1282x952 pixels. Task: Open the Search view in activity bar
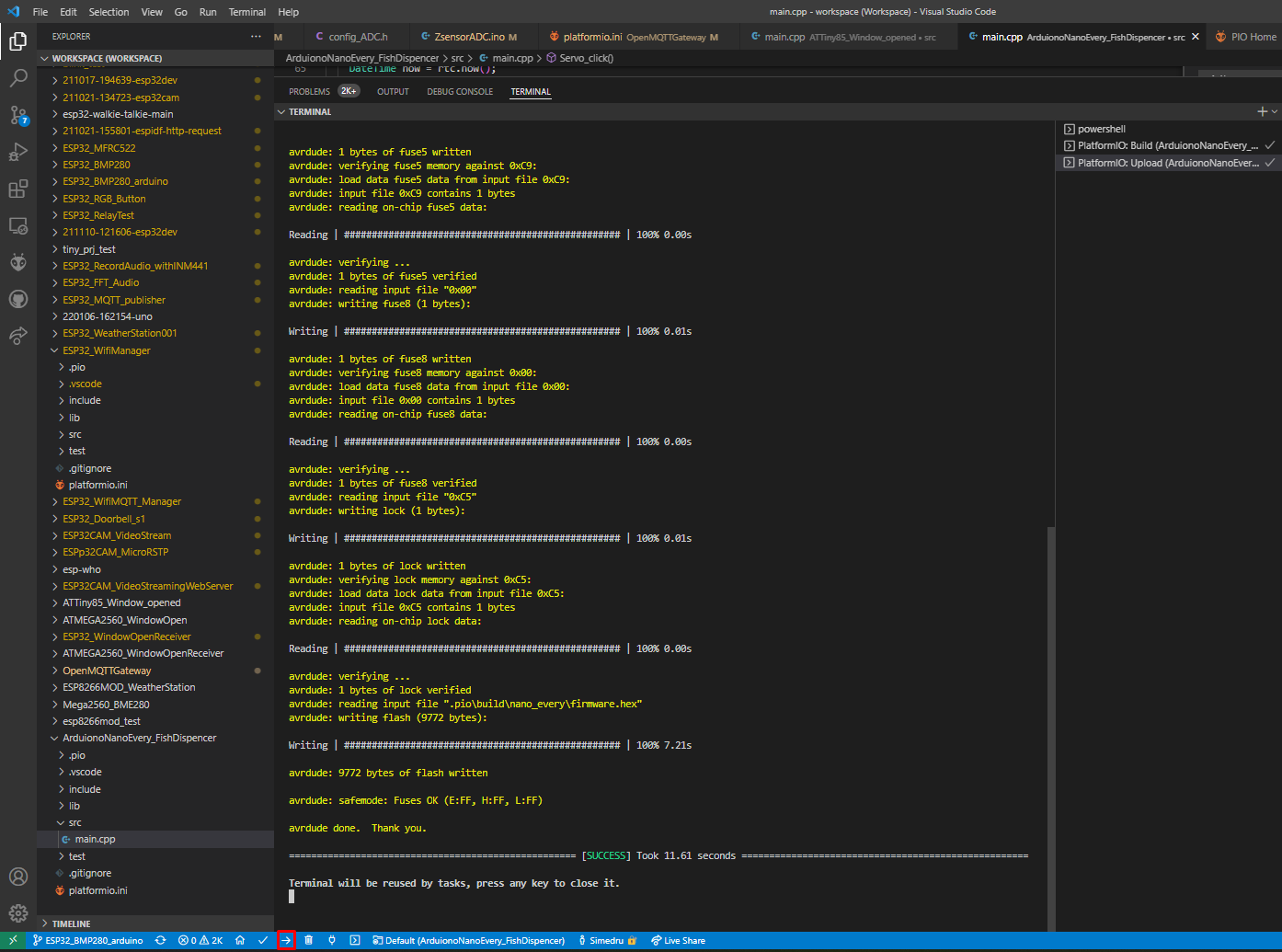tap(17, 78)
